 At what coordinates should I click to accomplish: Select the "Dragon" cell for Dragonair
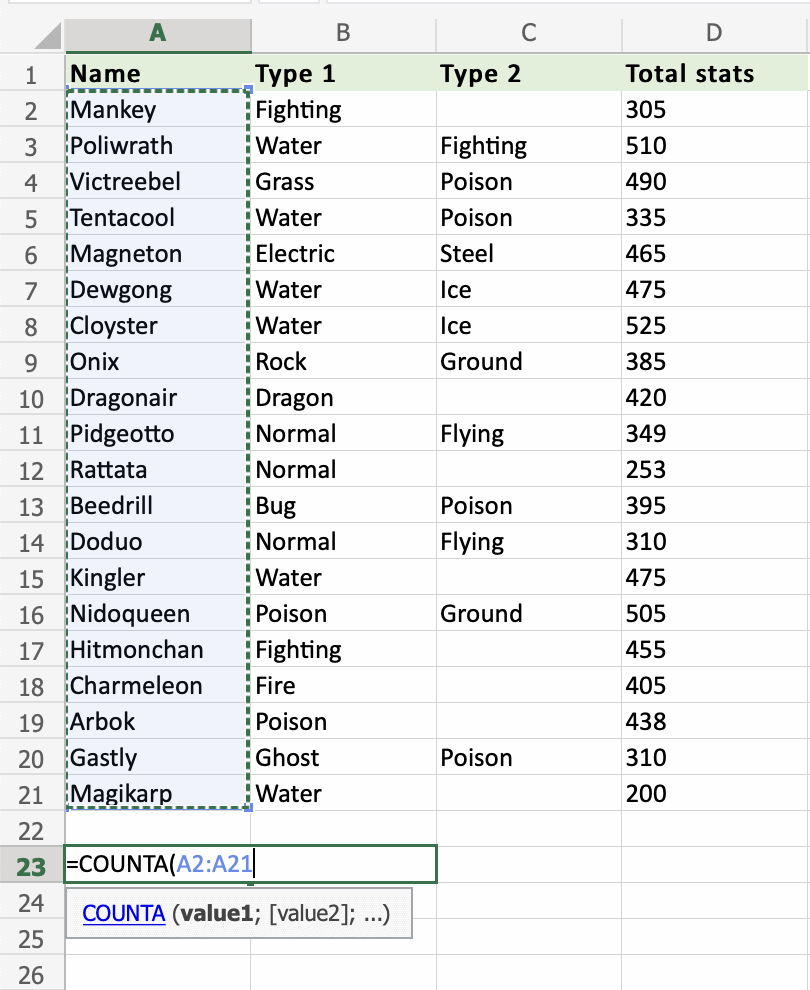pos(343,398)
